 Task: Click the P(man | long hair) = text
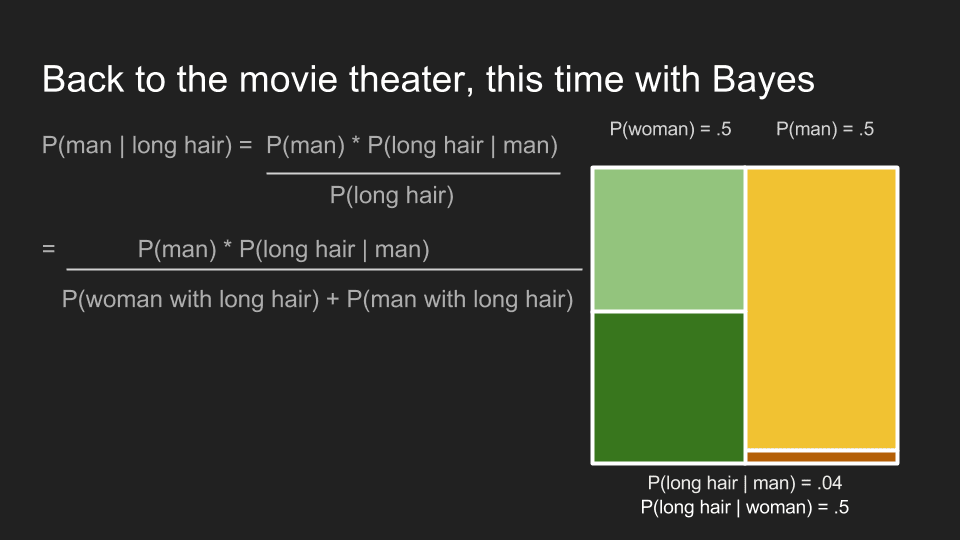[x=147, y=146]
